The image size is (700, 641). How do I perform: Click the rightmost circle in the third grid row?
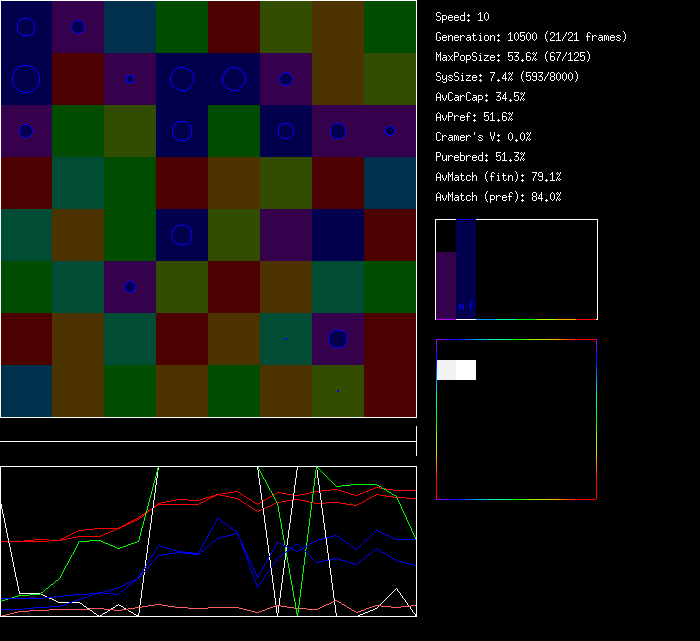[x=390, y=131]
